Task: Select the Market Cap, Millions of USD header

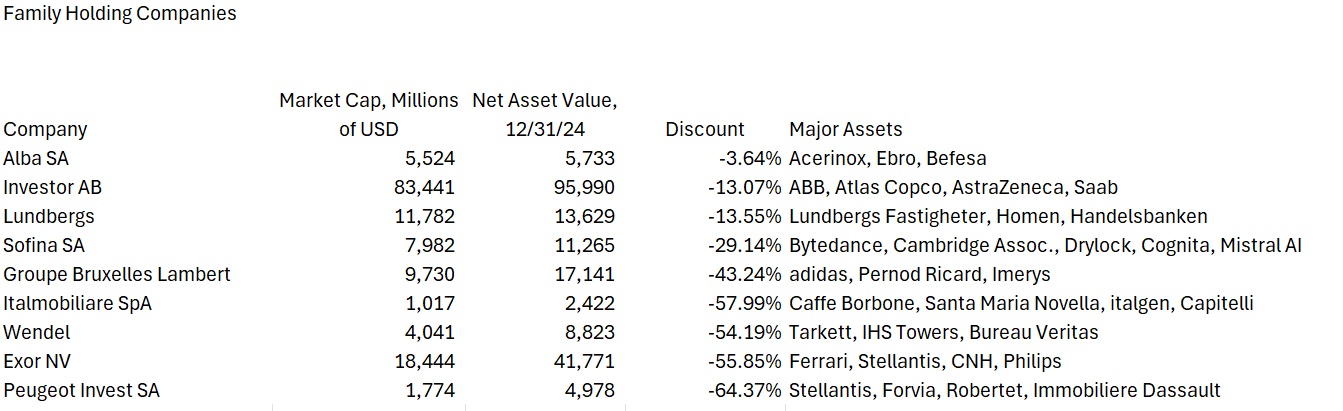Action: coord(369,115)
